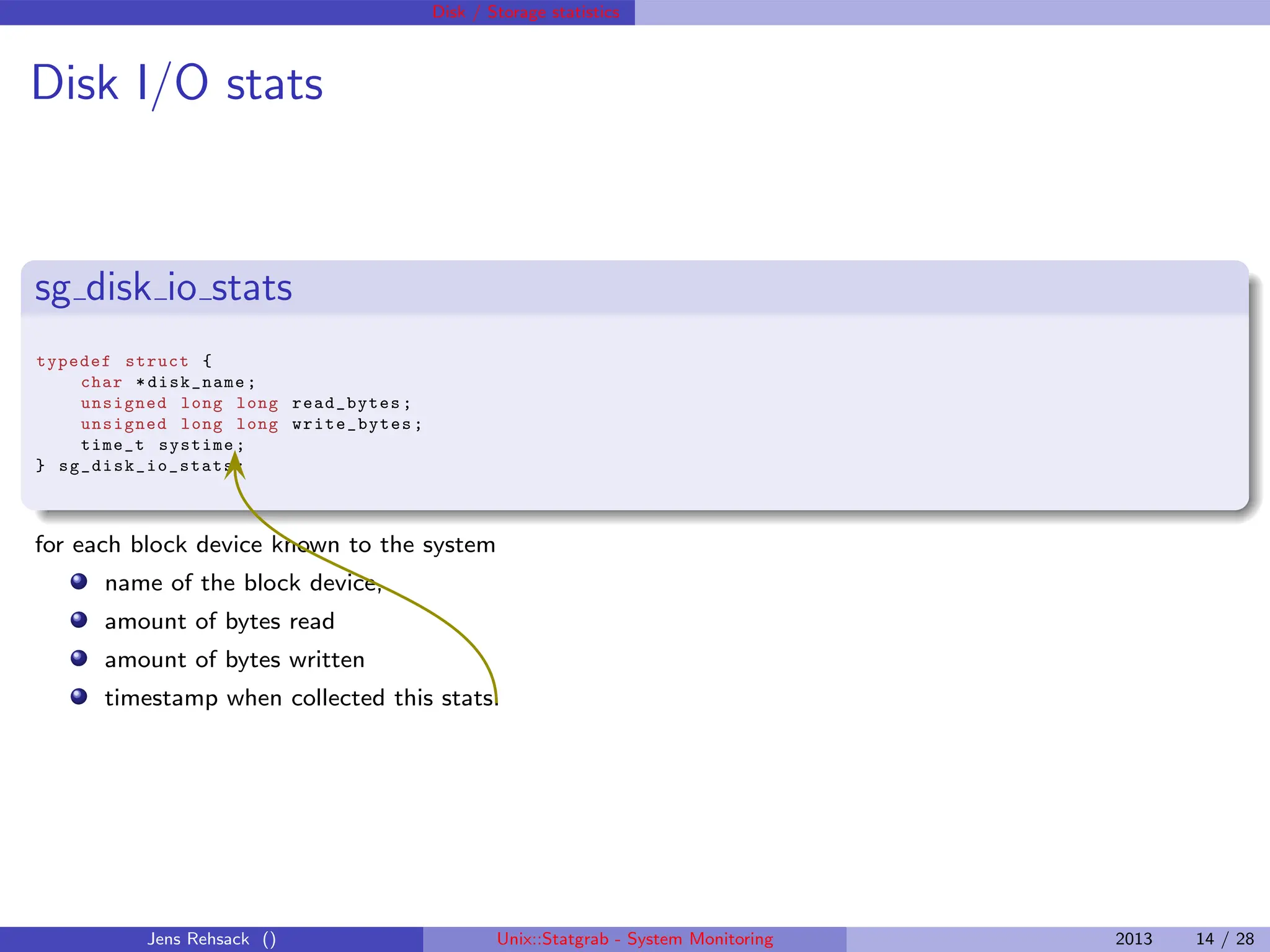Viewport: 1270px width, 952px height.
Task: Click the 'Disk I/O stats' slide title
Action: [x=177, y=84]
